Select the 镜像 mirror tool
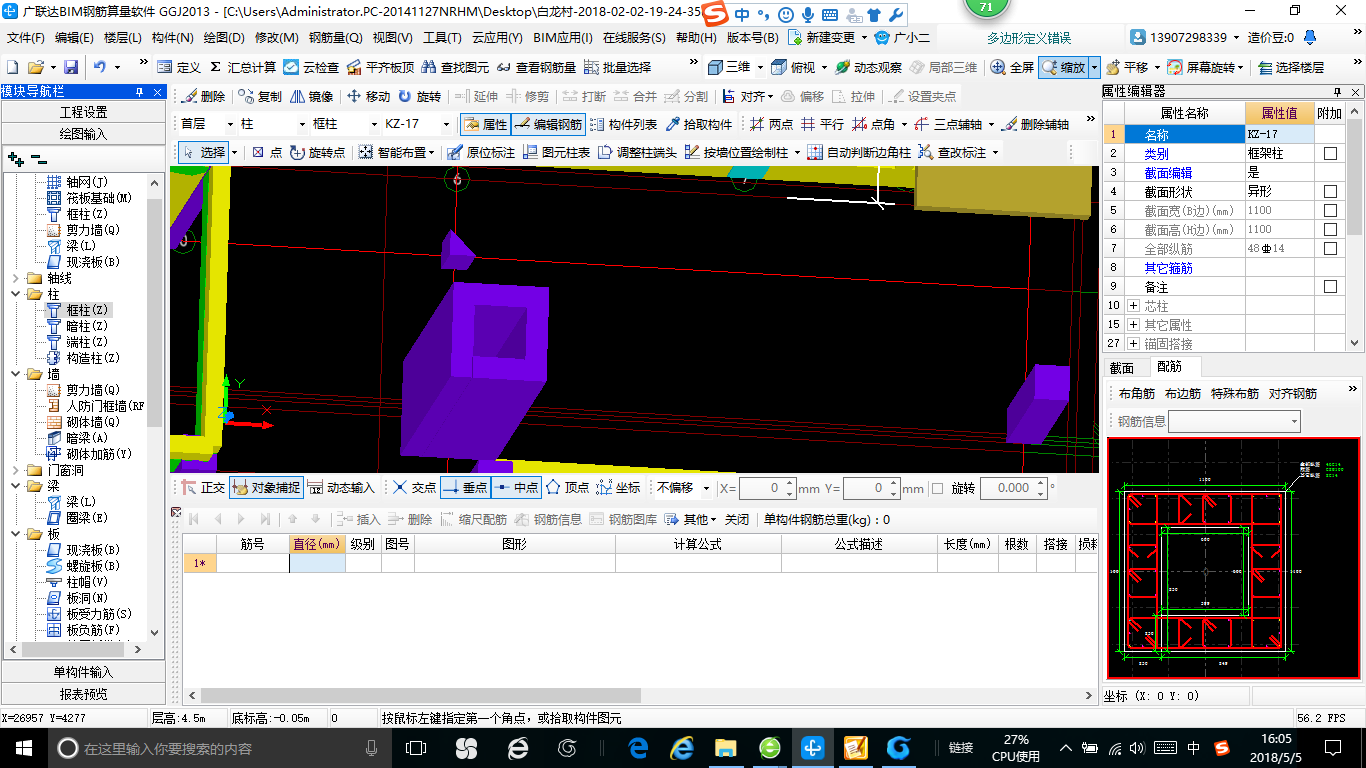The image size is (1366, 768). [x=311, y=96]
